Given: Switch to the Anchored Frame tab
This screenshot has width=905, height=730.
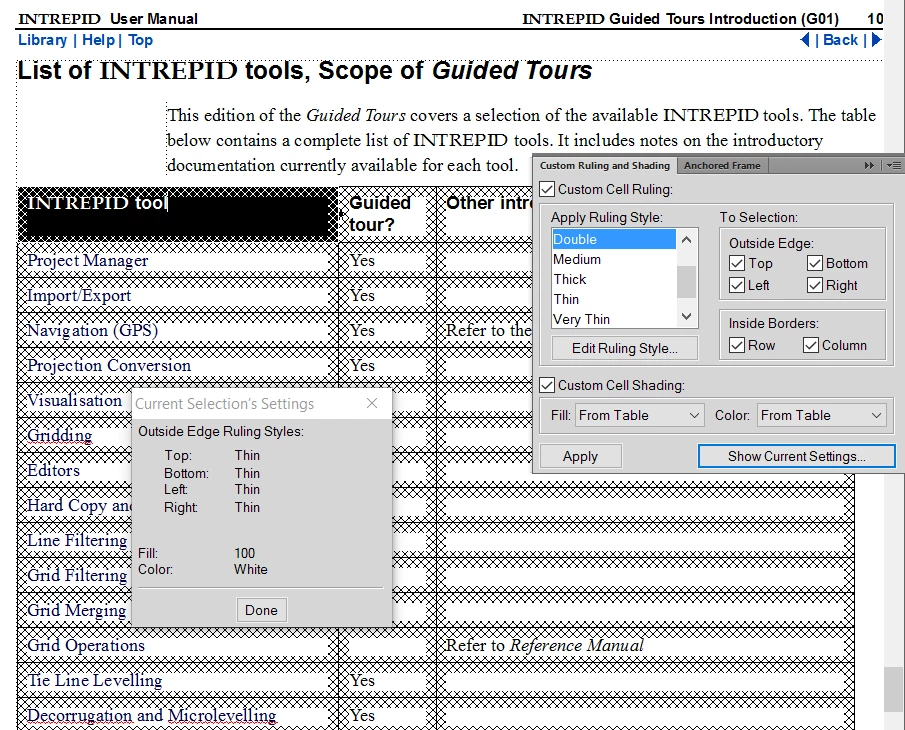Looking at the screenshot, I should pos(722,166).
